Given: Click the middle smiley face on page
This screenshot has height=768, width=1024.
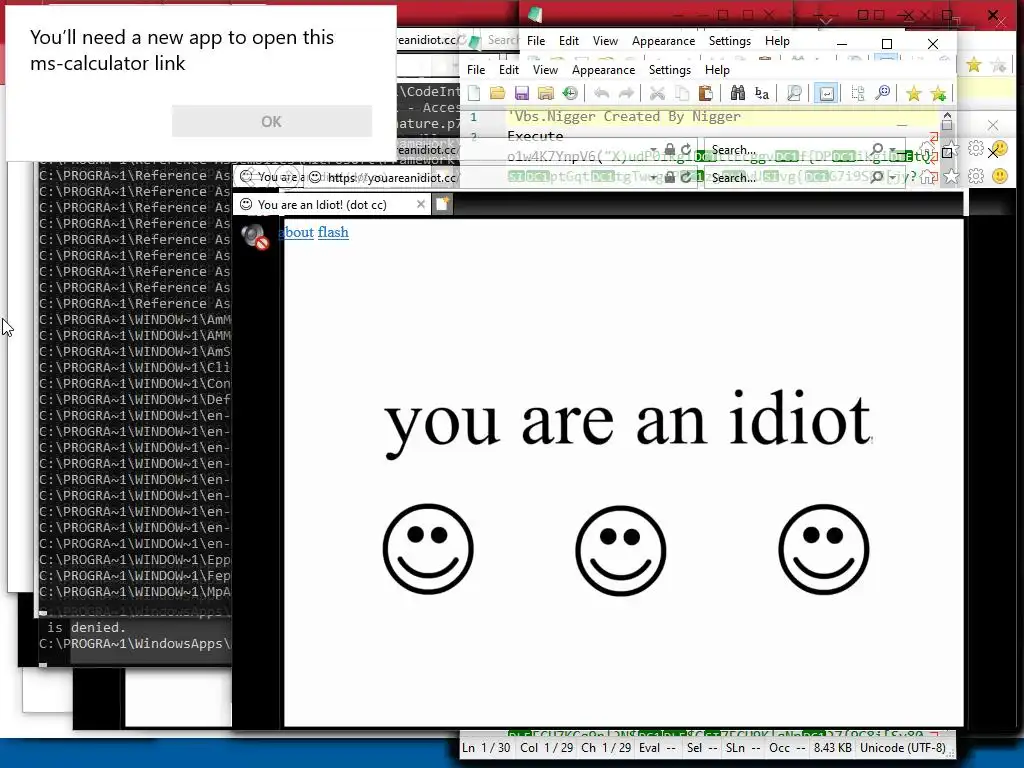Looking at the screenshot, I should pyautogui.click(x=621, y=550).
